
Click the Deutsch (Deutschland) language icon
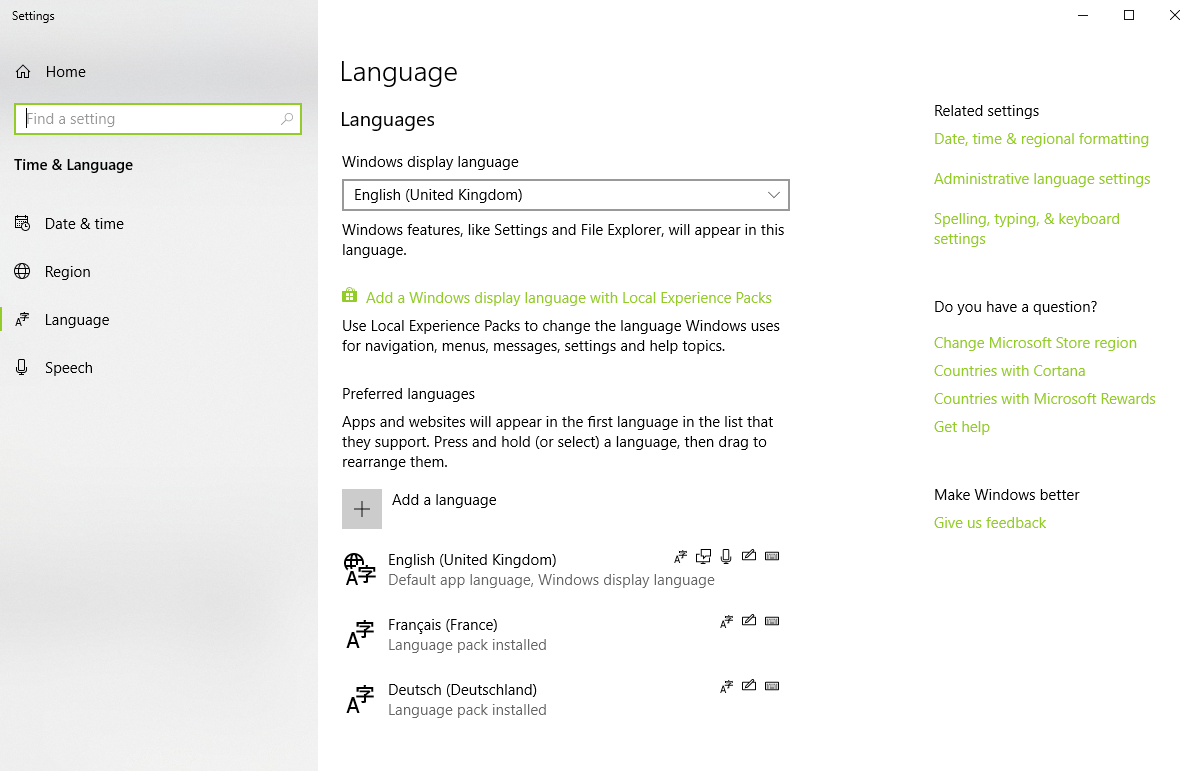(360, 700)
